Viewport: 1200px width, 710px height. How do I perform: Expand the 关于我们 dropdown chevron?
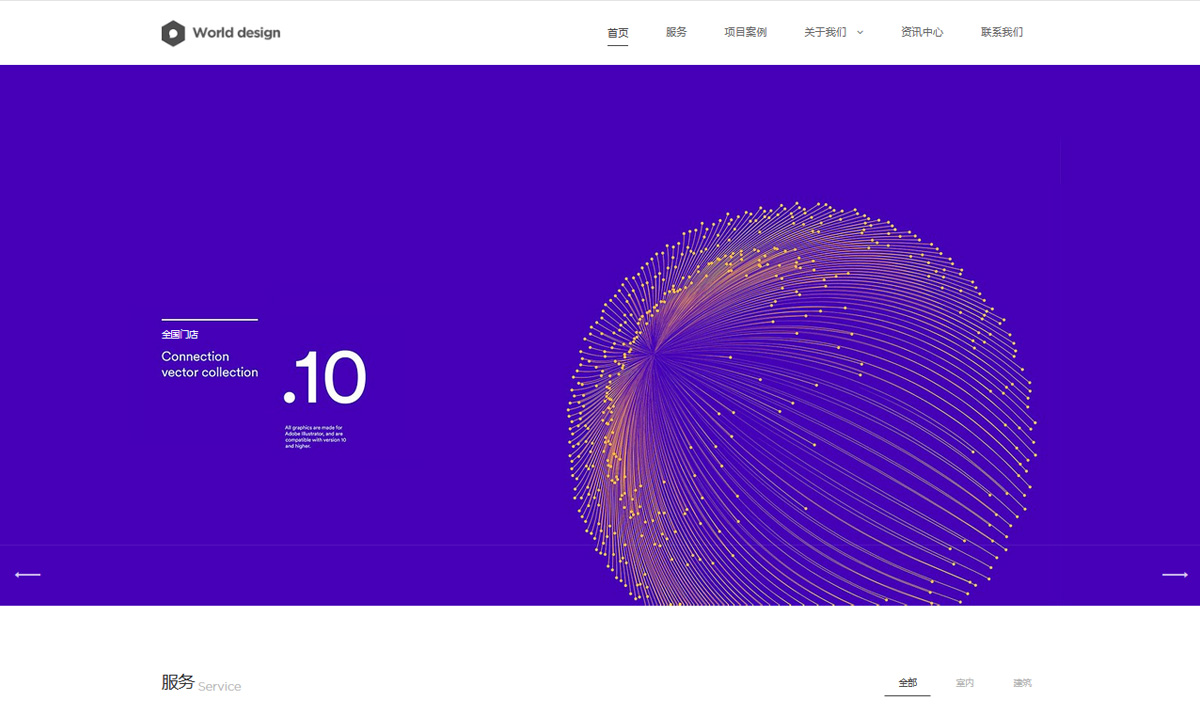coord(860,33)
